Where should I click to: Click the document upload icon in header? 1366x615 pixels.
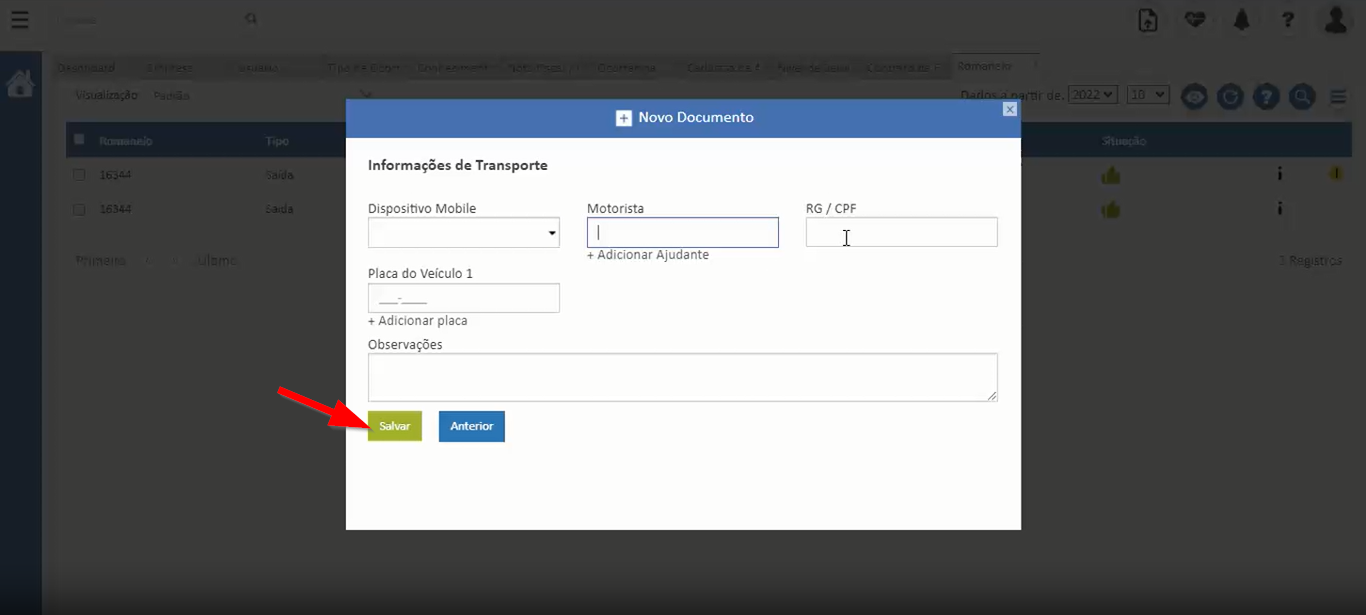(x=1148, y=20)
